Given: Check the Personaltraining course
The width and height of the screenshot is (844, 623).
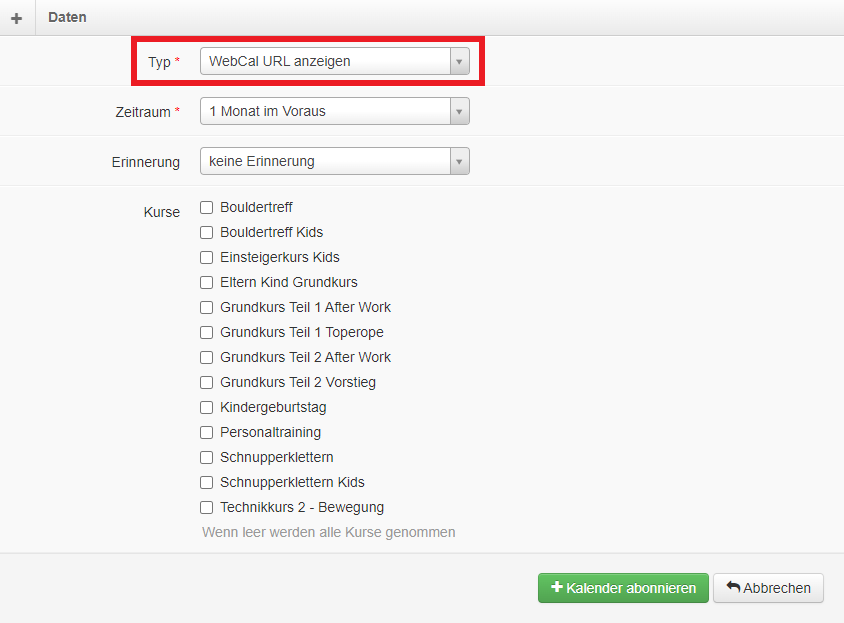Looking at the screenshot, I should 206,432.
